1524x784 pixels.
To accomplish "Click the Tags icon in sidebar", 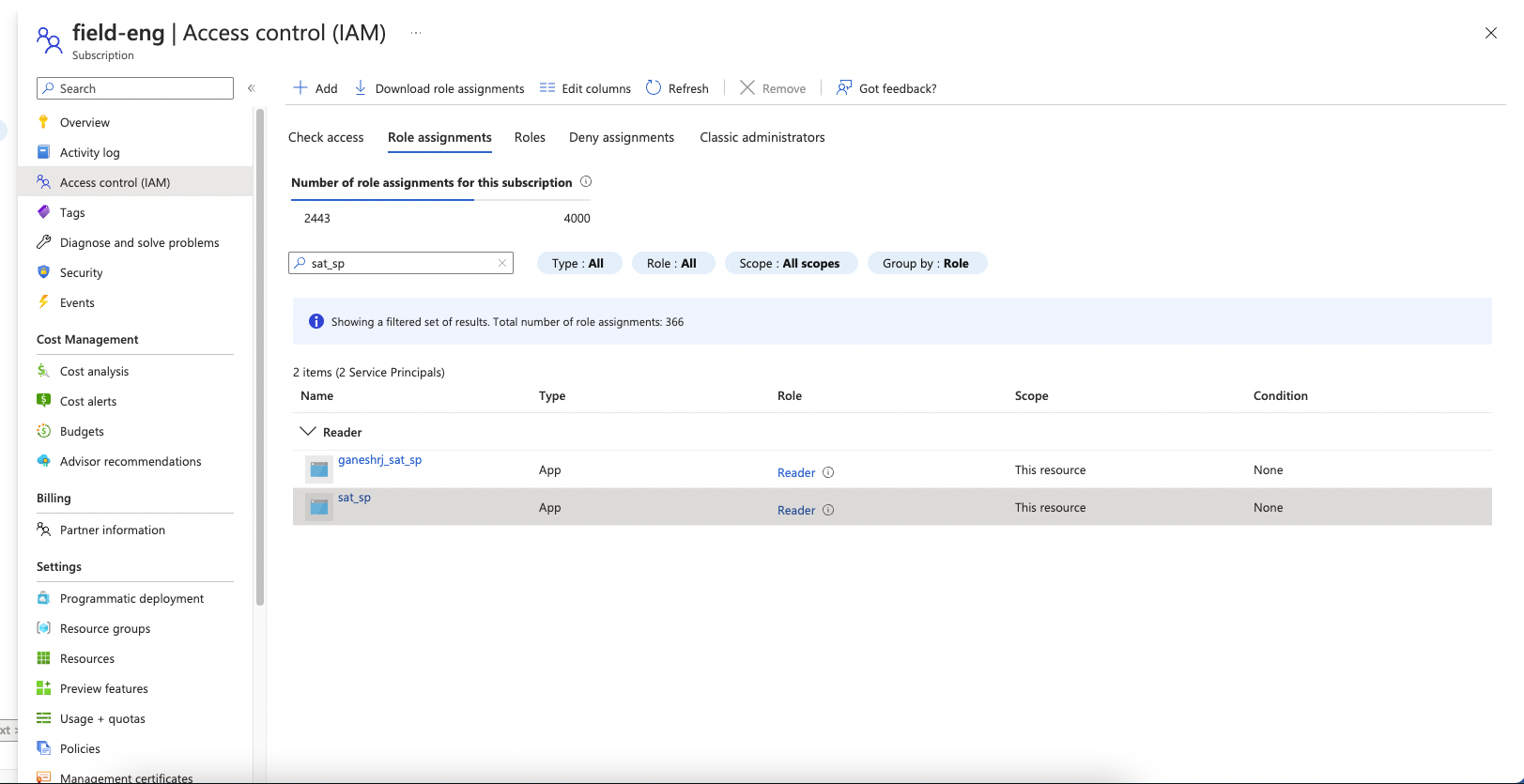I will pyautogui.click(x=43, y=212).
